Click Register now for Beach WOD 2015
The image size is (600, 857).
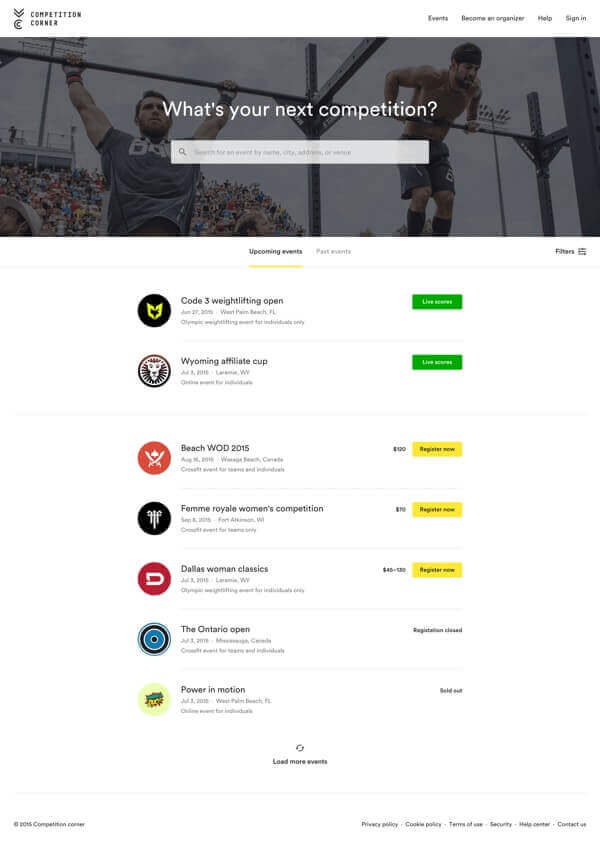(x=437, y=449)
